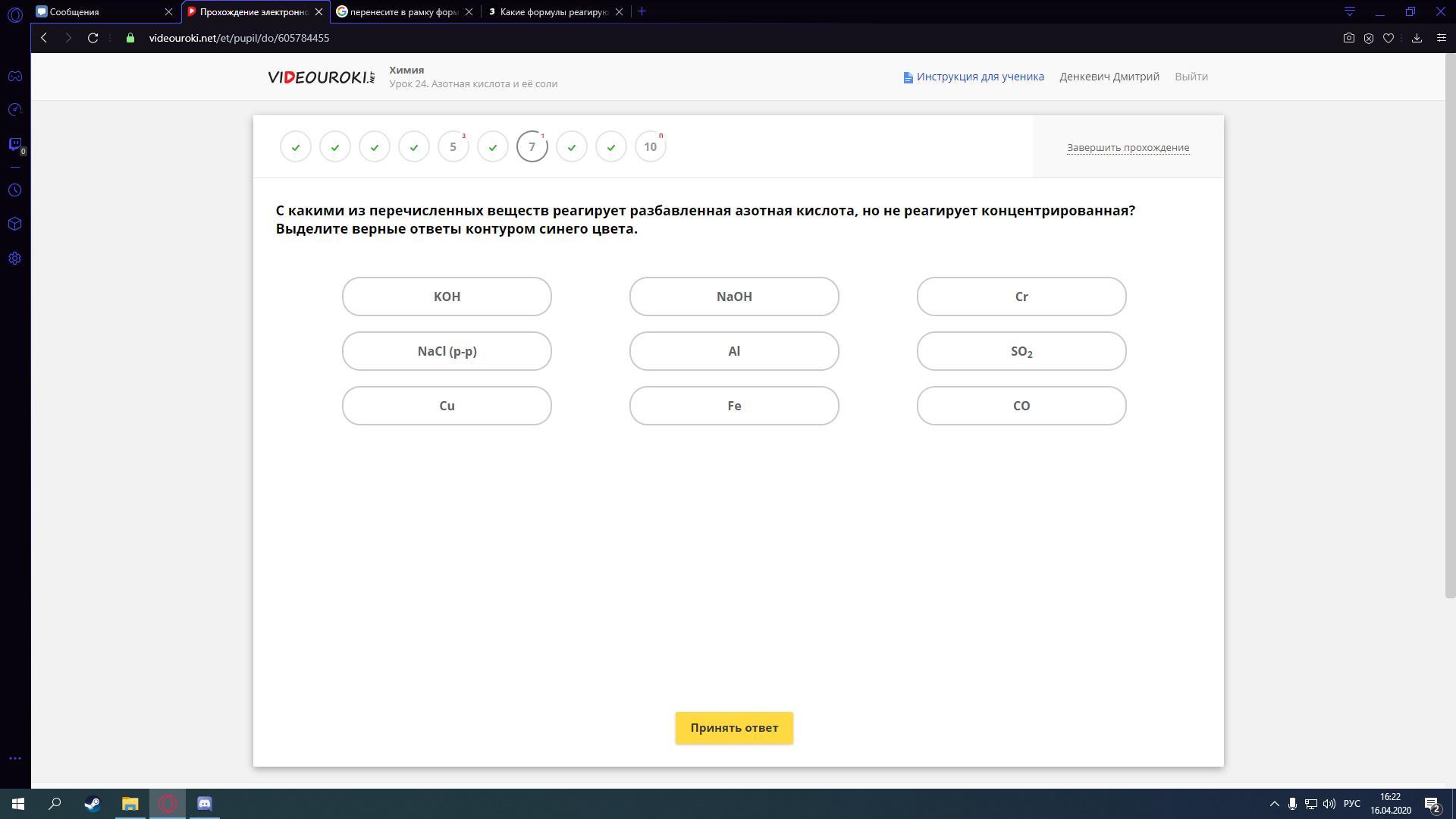Select the SO₂ answer option
This screenshot has height=819, width=1456.
[x=1021, y=351]
